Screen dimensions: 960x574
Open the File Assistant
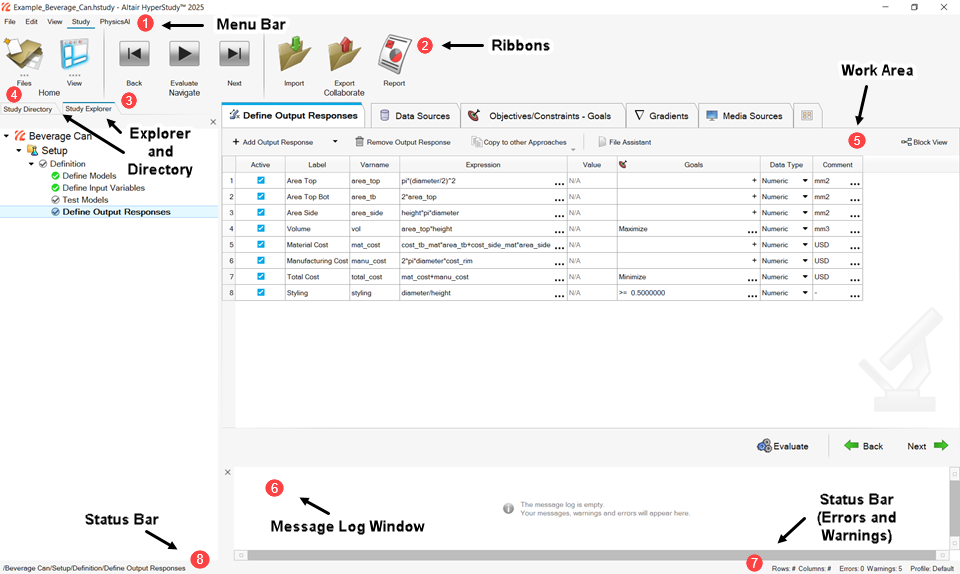coord(624,142)
